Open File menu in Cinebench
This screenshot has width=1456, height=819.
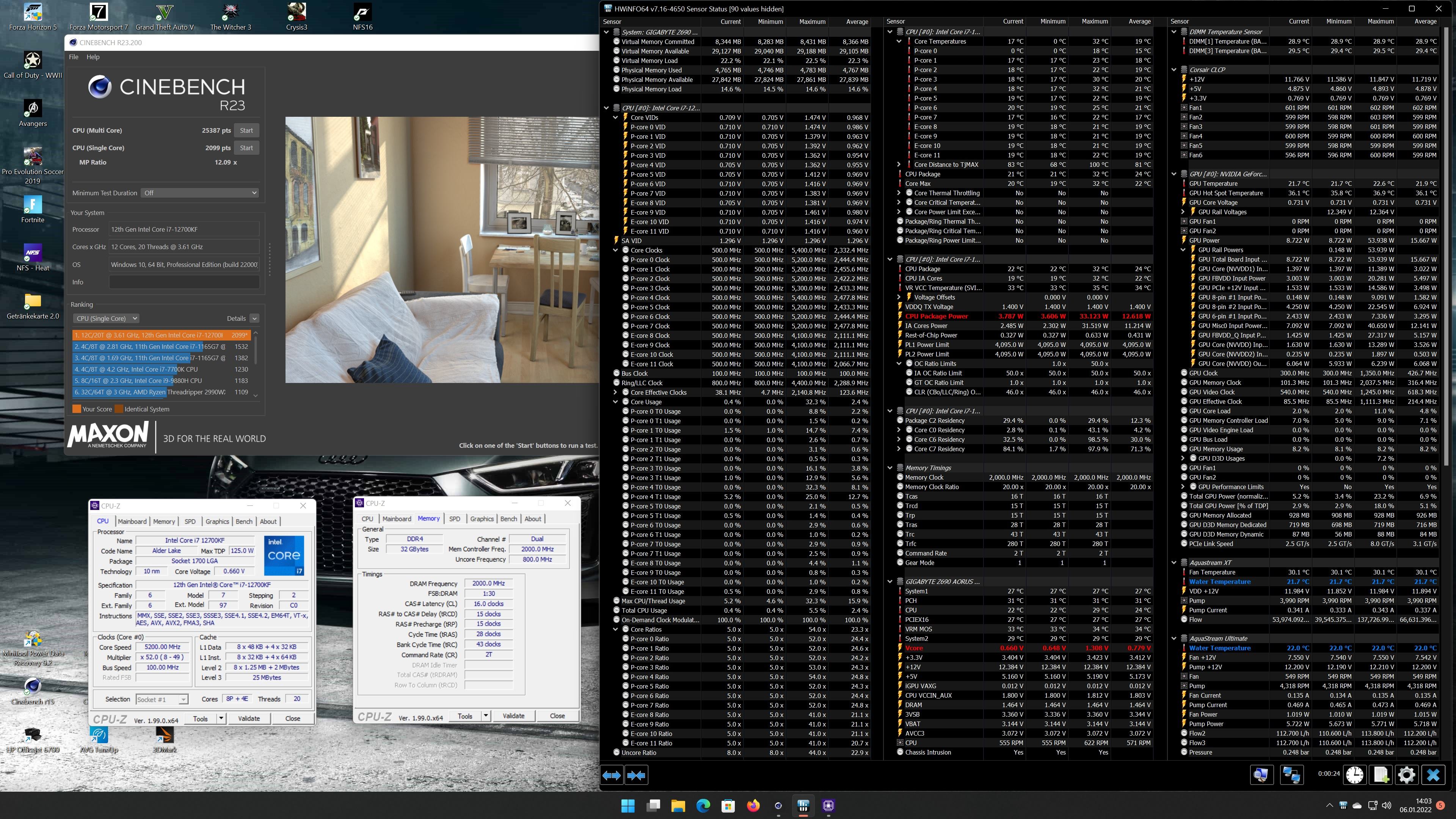[x=74, y=56]
